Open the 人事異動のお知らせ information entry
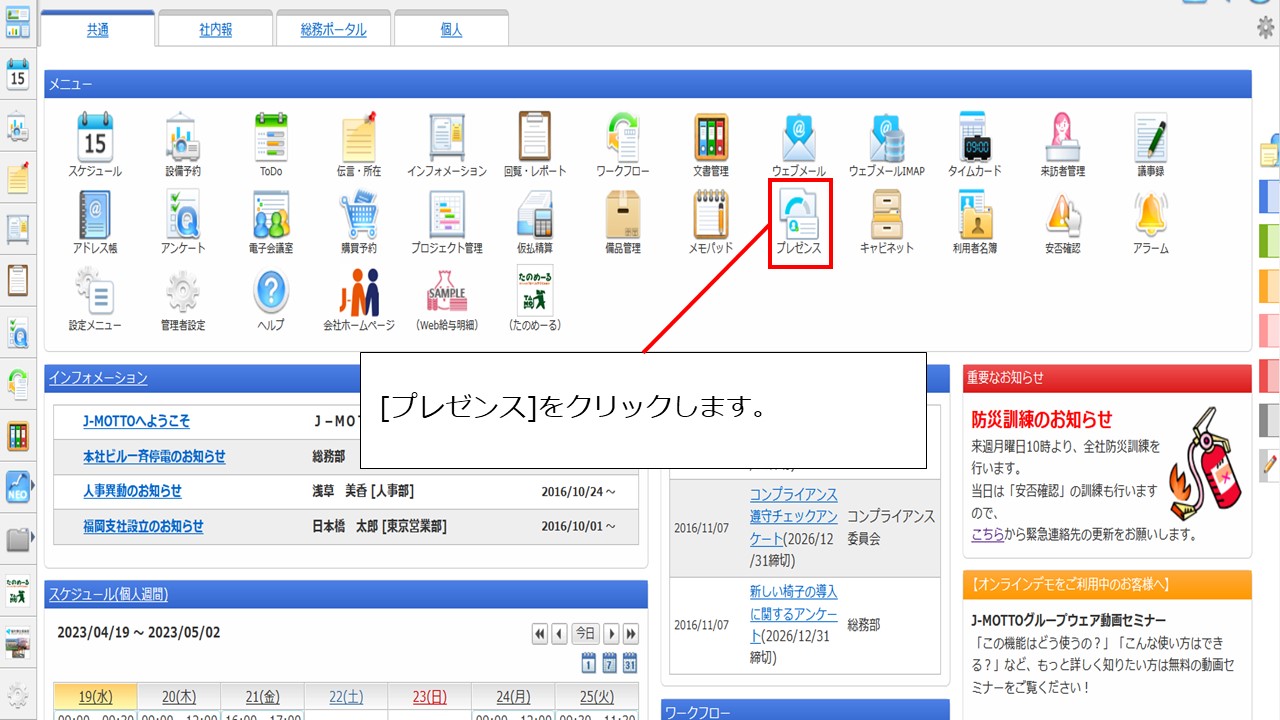This screenshot has height=720, width=1280. 132,491
